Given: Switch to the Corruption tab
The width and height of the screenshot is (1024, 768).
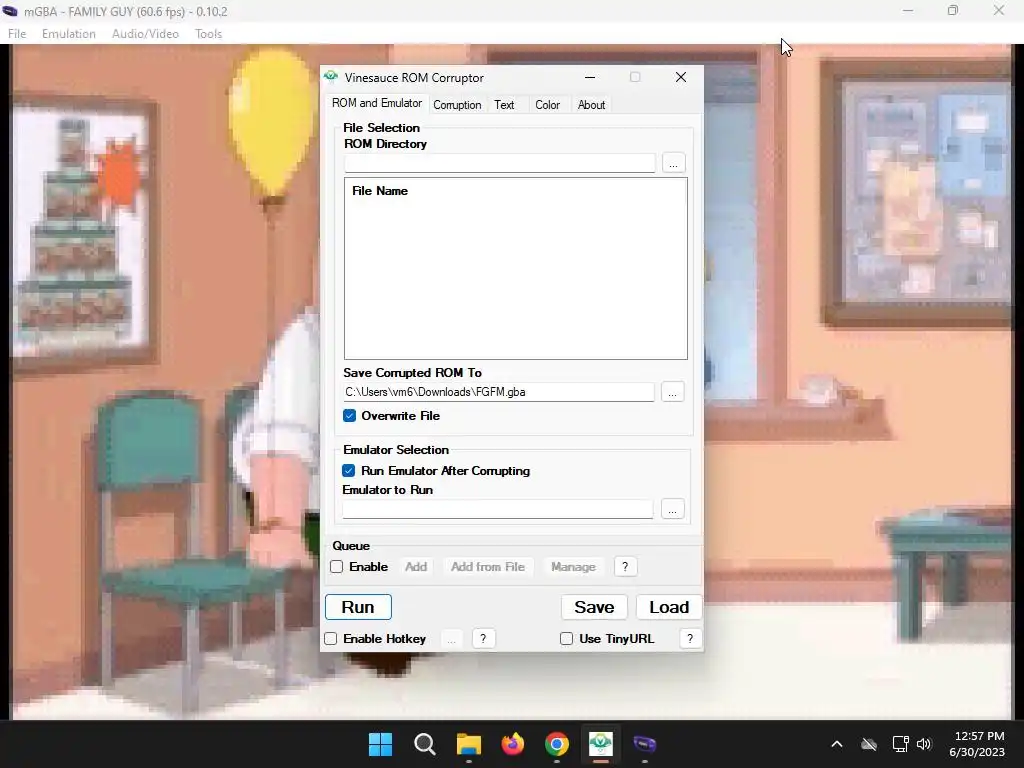Looking at the screenshot, I should 457,104.
